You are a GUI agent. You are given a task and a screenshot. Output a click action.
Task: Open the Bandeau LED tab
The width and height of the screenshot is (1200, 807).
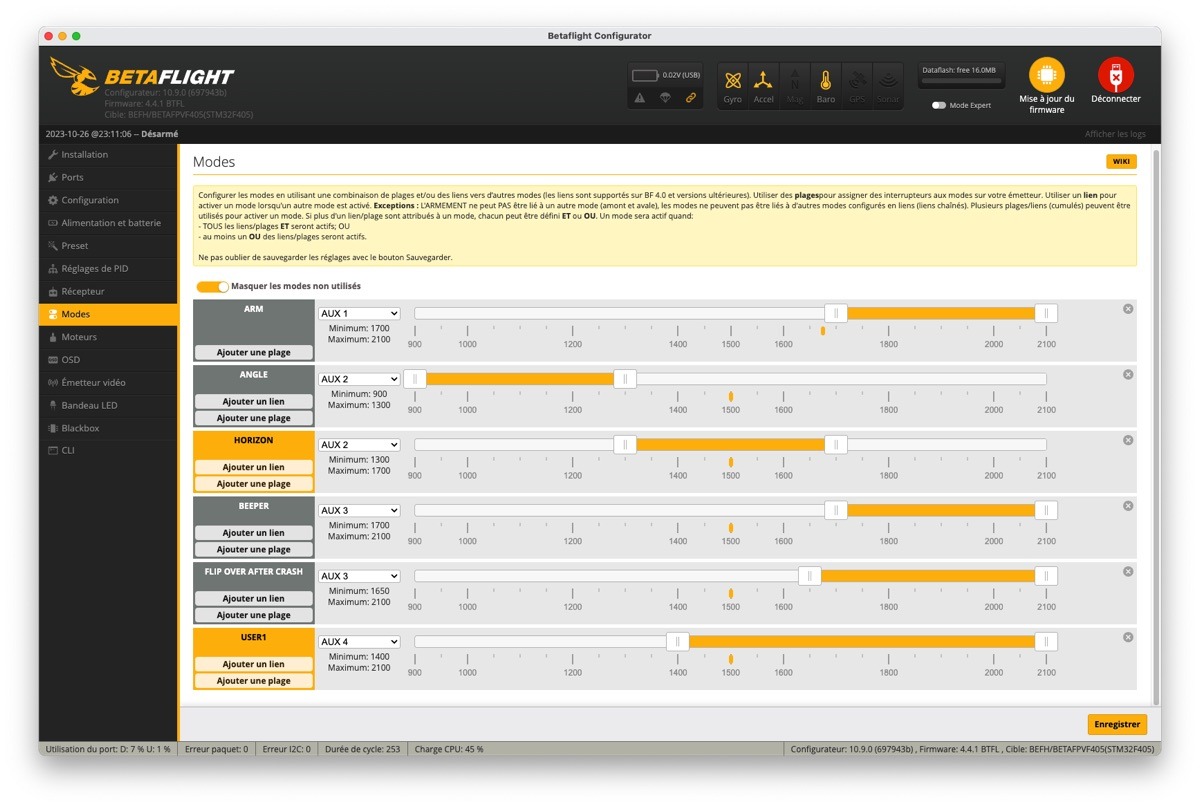point(109,405)
